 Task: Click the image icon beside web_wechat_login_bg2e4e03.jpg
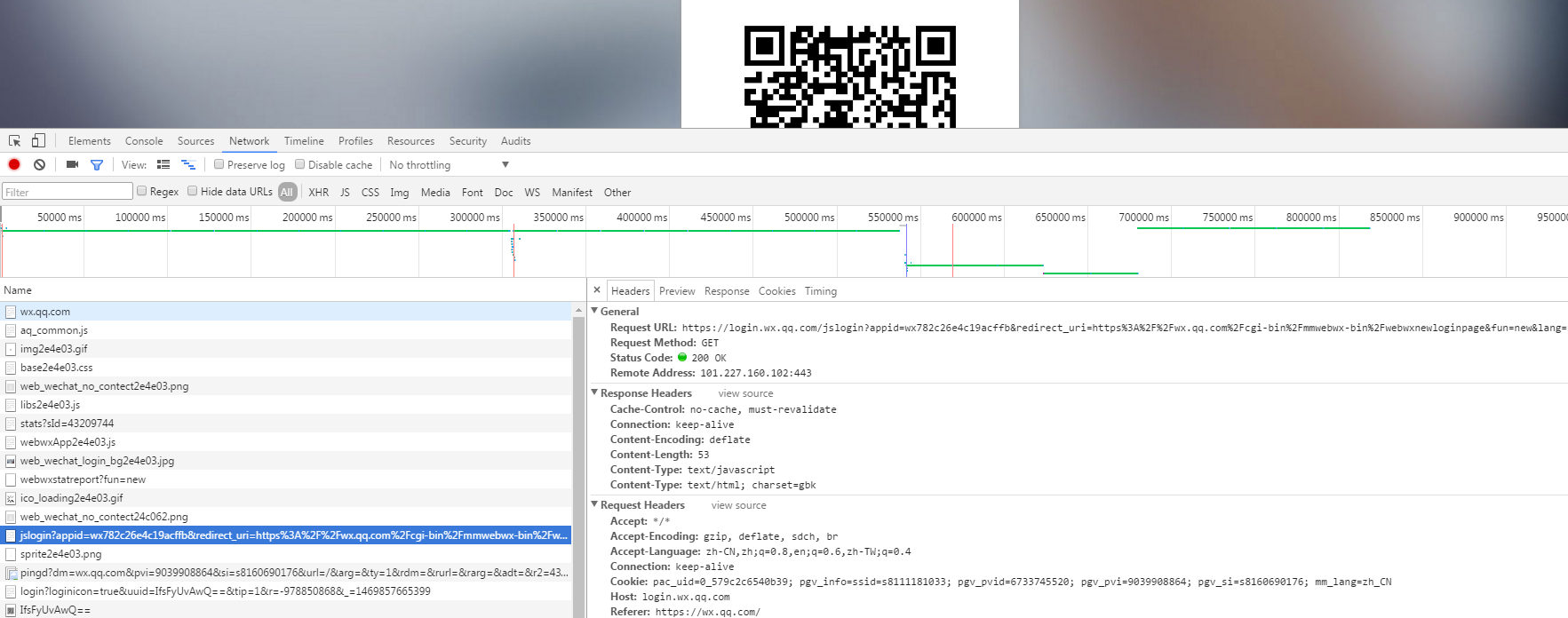pos(11,461)
